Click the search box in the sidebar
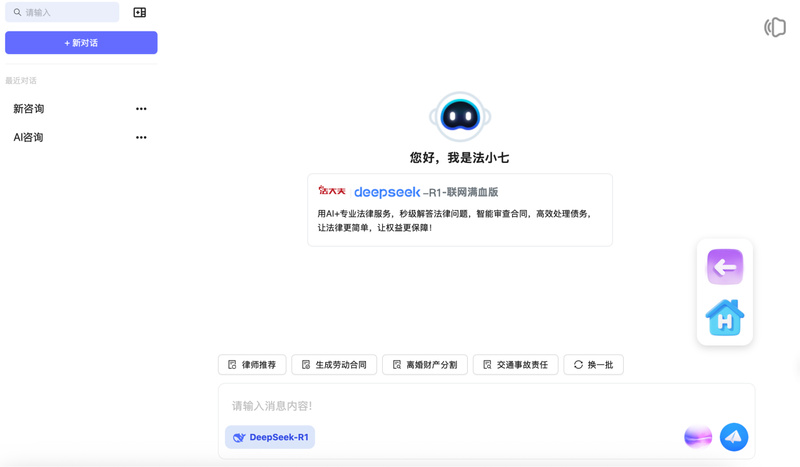The height and width of the screenshot is (467, 800). point(62,12)
